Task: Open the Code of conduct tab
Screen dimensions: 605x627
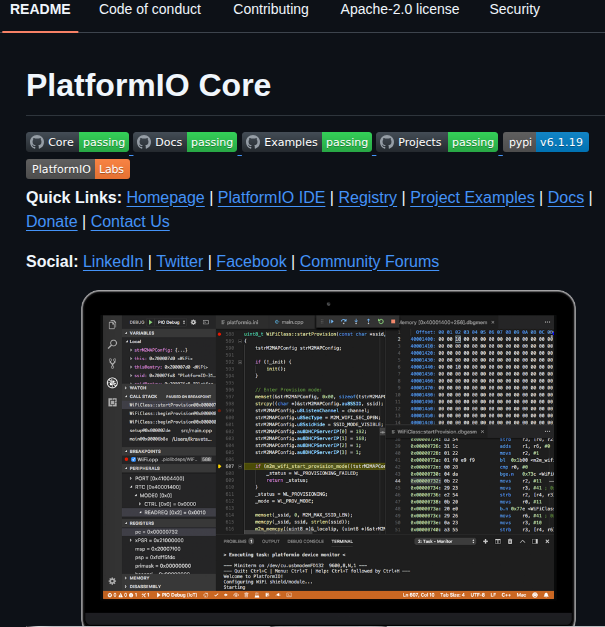Action: [150, 10]
